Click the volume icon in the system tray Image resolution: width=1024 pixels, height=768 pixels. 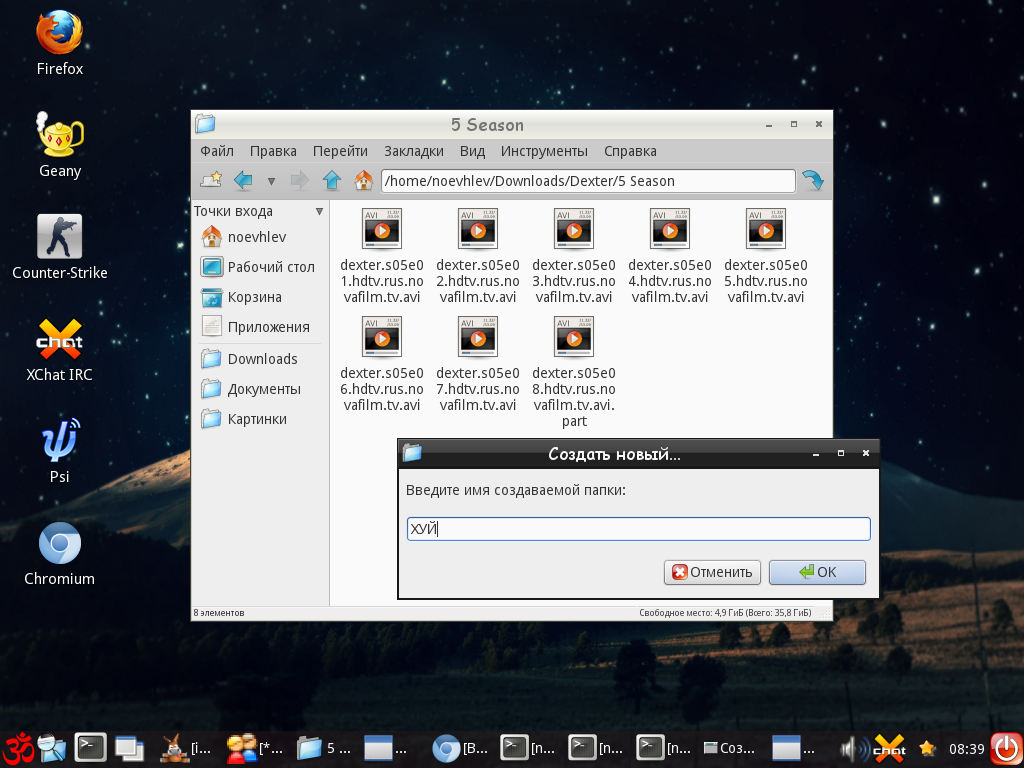tap(853, 748)
